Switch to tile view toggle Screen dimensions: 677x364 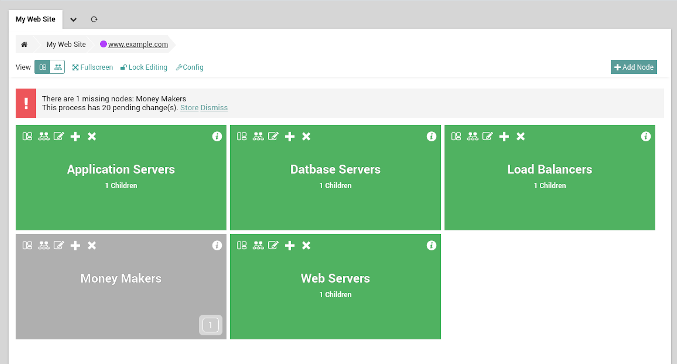42,67
